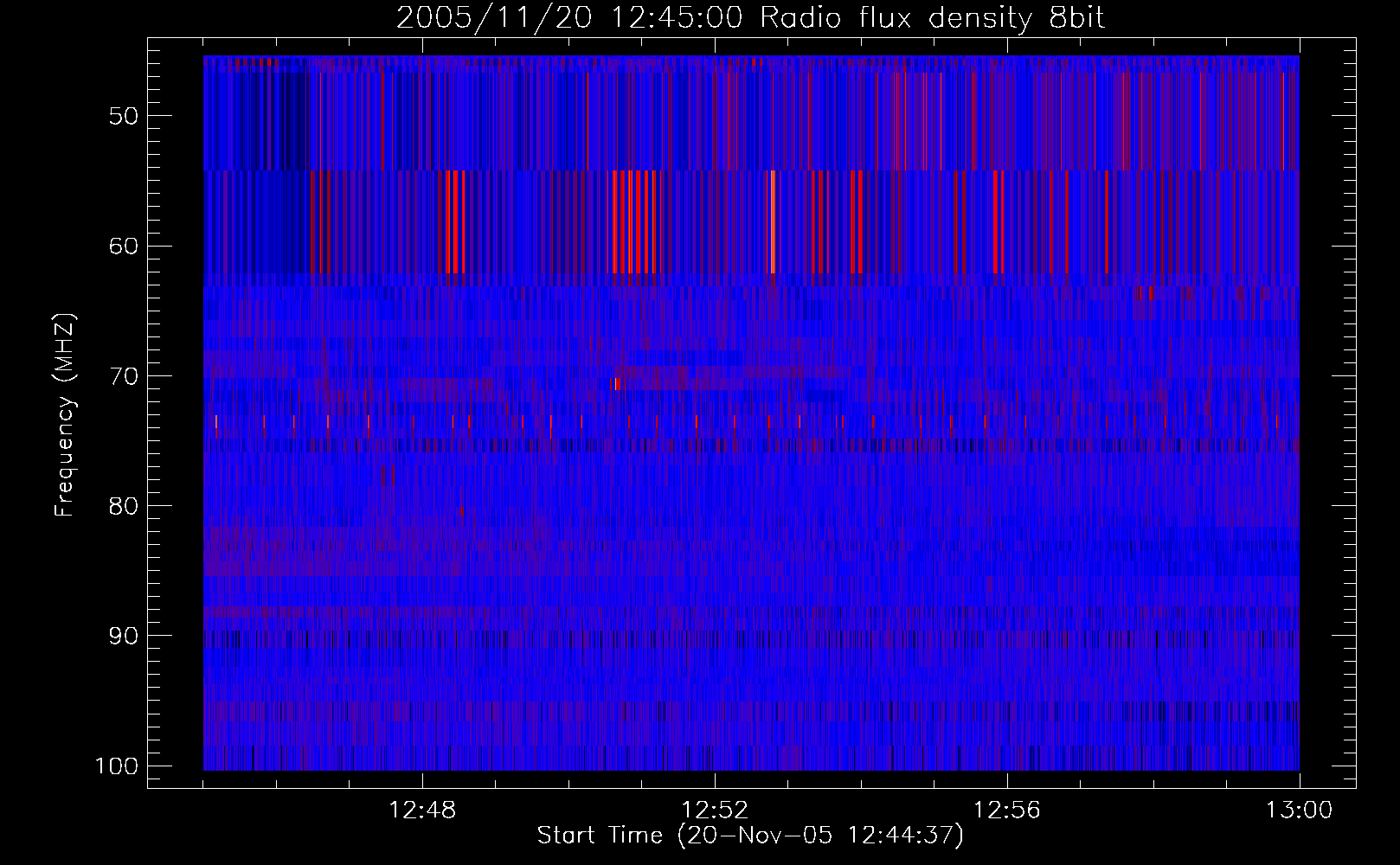The height and width of the screenshot is (865, 1400).
Task: Click the 12:48 time tick label
Action: tap(422, 811)
